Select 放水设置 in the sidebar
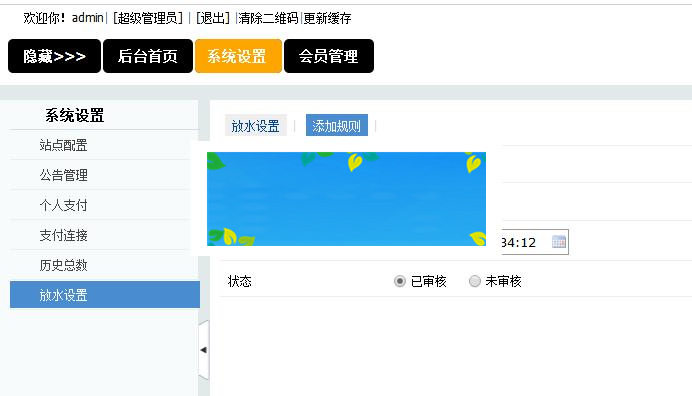Viewport: 692px width, 396px height. click(x=105, y=294)
